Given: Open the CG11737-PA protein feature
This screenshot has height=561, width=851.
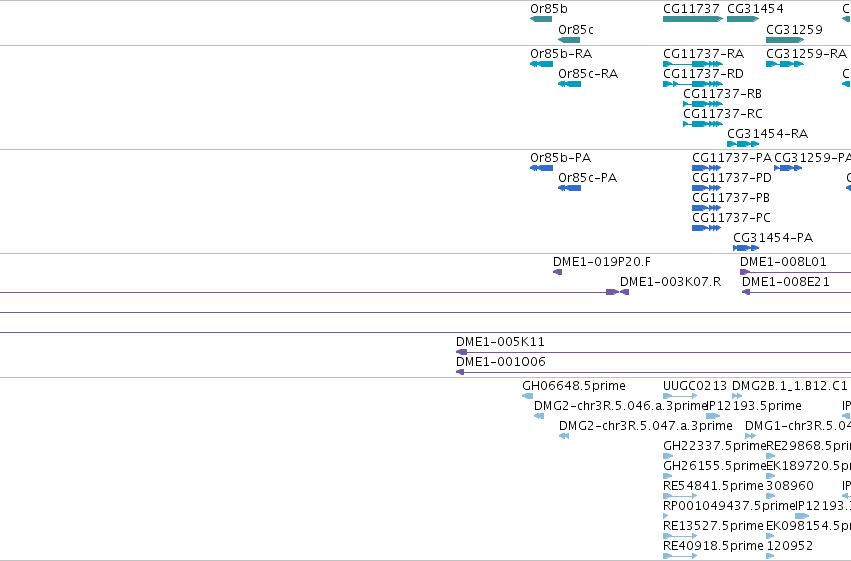Looking at the screenshot, I should tap(706, 168).
